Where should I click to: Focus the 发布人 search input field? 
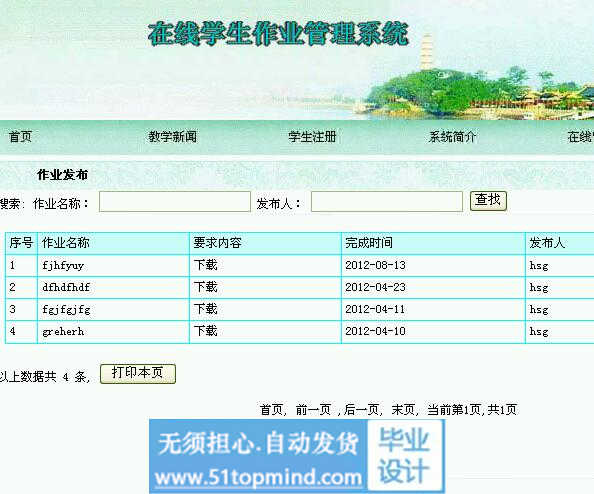click(x=387, y=202)
